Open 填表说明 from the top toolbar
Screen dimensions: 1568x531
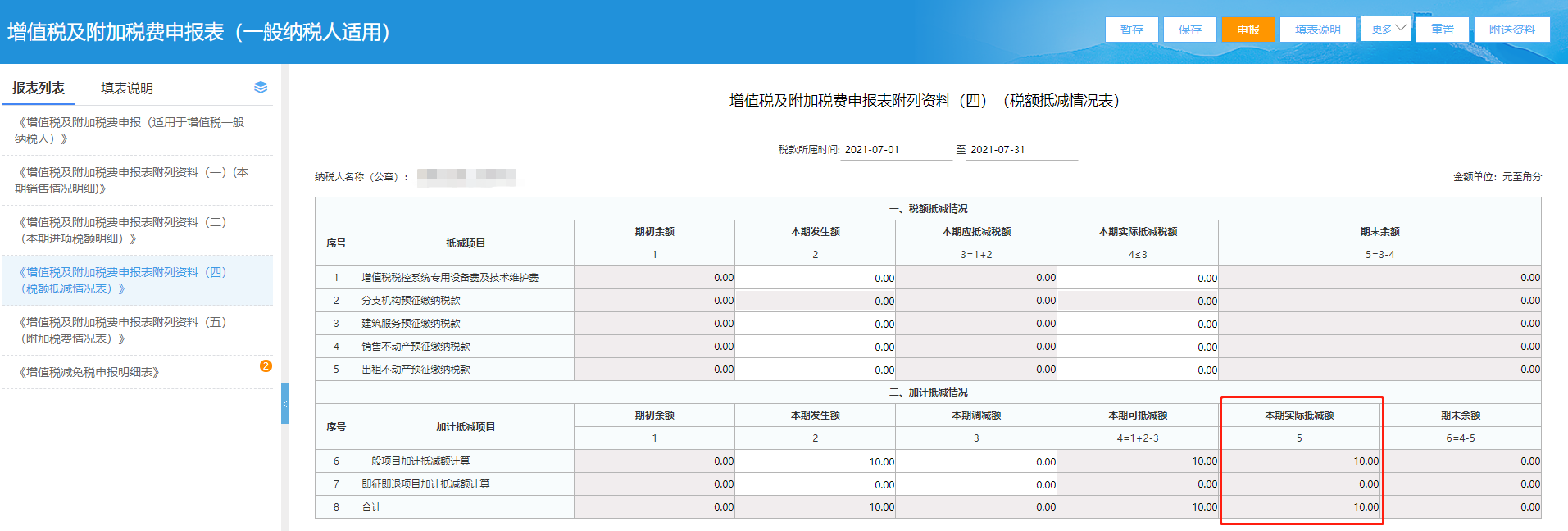pos(1317,29)
